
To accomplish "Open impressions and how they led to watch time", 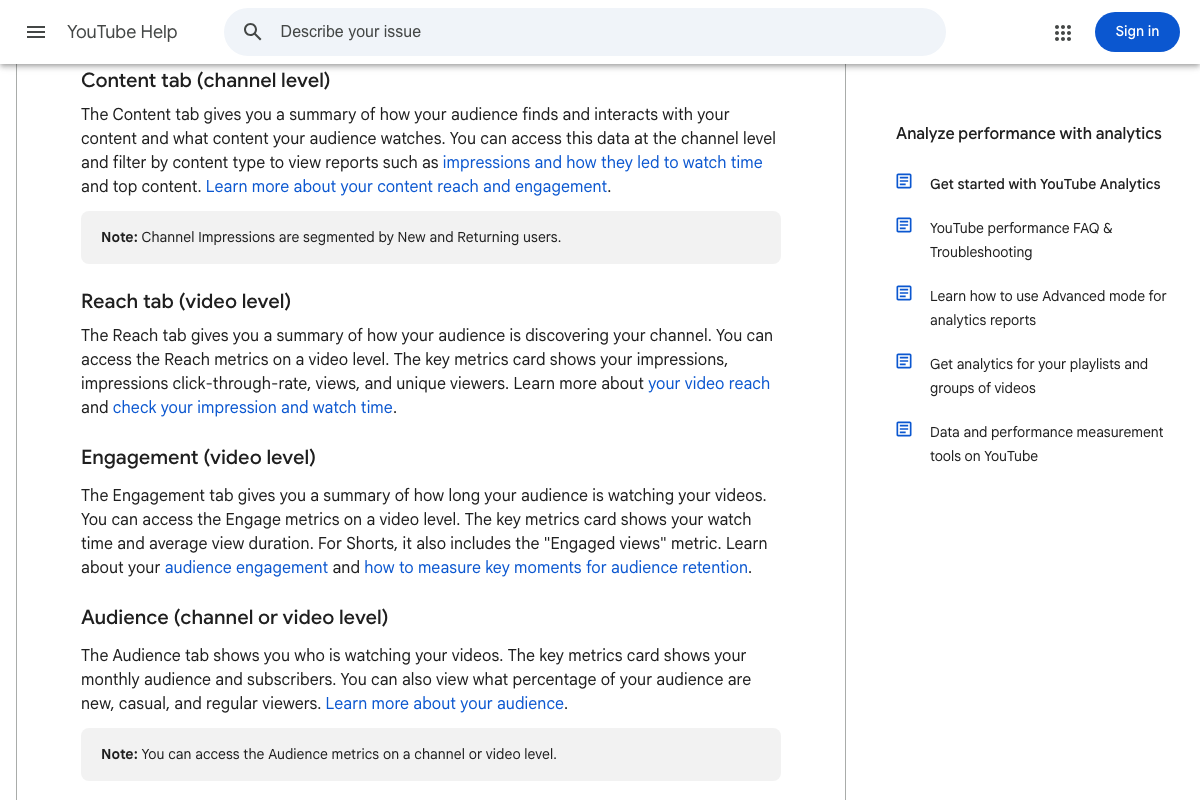I will (603, 162).
